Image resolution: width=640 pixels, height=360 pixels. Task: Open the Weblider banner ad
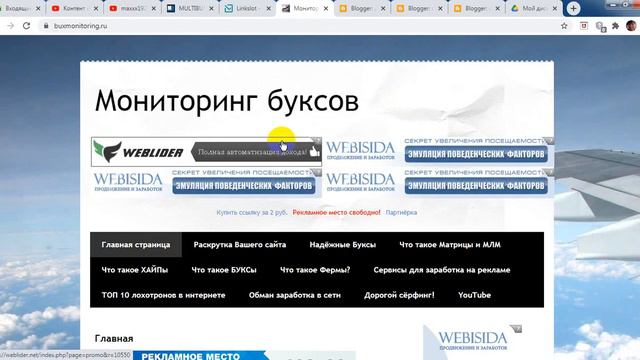(x=206, y=152)
